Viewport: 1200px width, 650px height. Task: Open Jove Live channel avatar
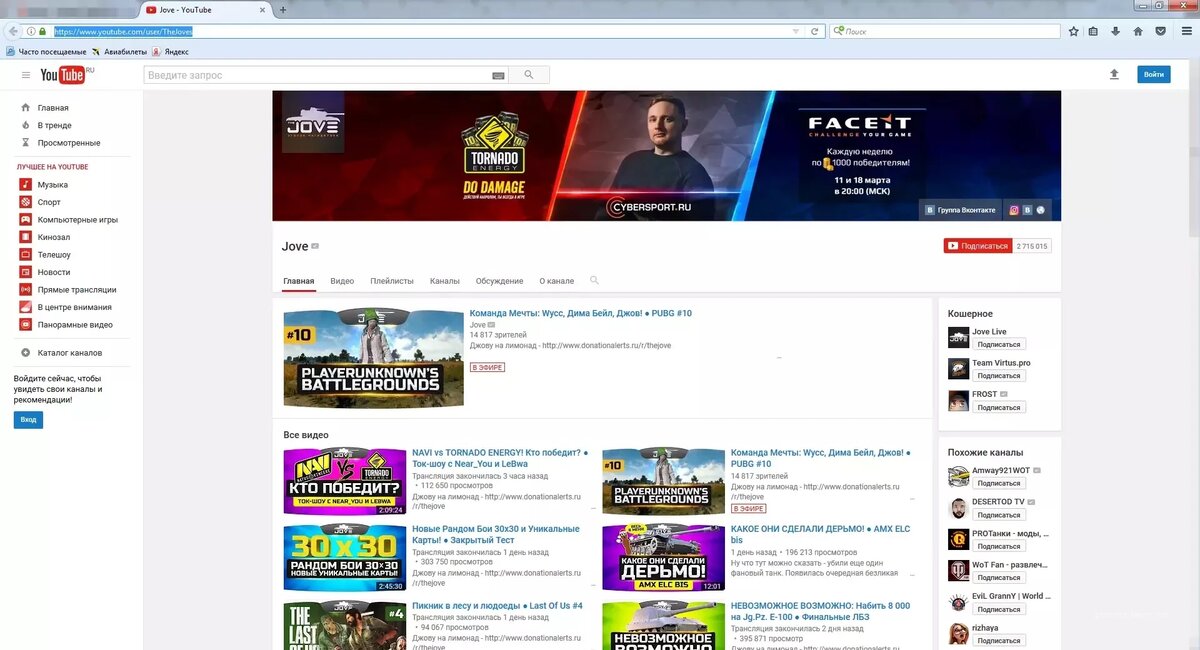point(958,338)
